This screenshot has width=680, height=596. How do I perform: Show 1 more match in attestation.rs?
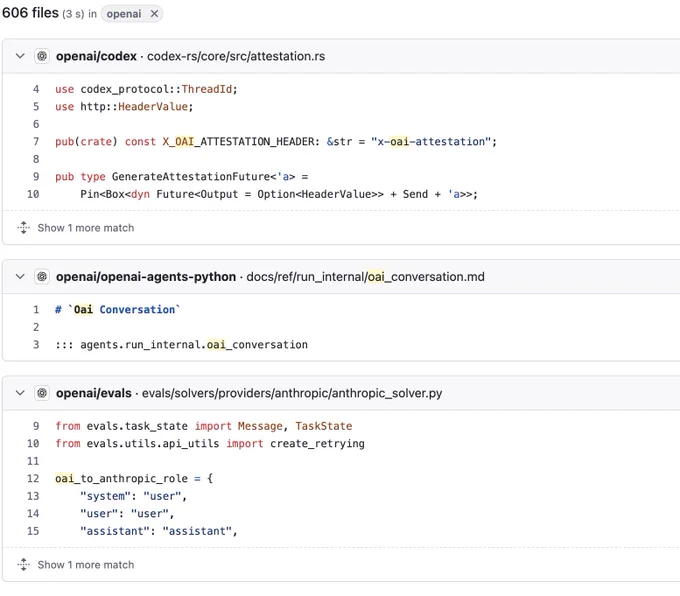pyautogui.click(x=86, y=228)
